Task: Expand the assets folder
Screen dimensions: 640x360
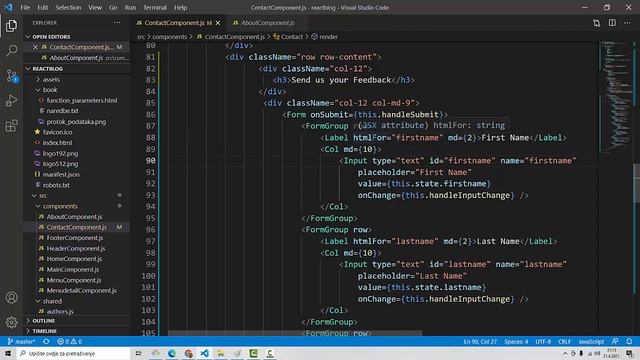Action: coord(51,80)
